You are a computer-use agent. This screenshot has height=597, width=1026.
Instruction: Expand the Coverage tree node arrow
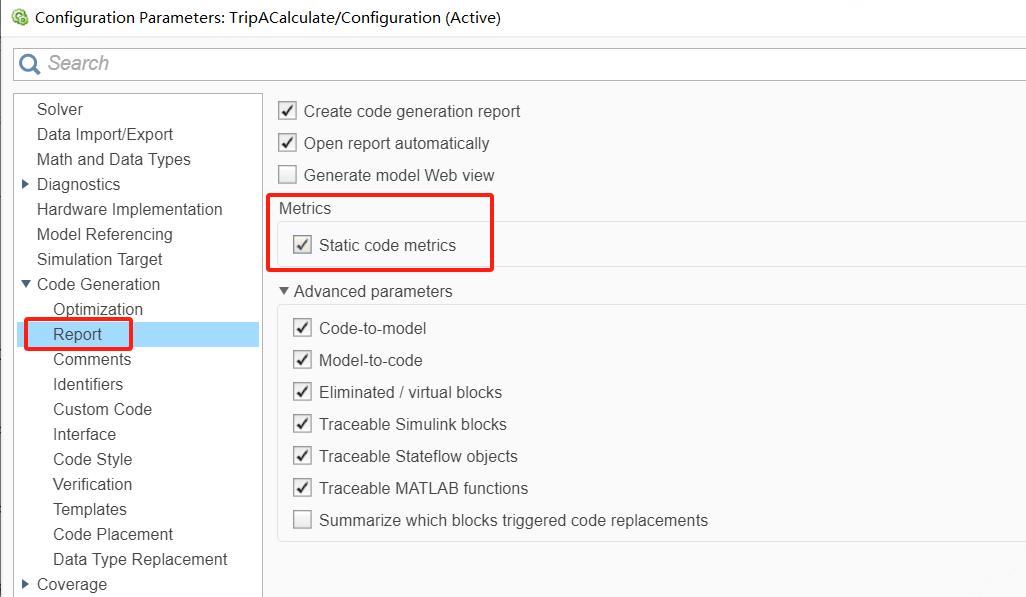click(26, 584)
